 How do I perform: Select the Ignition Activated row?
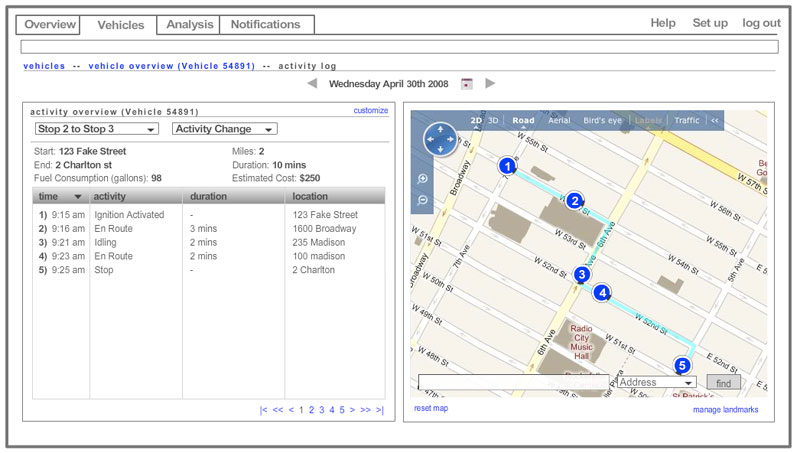209,215
